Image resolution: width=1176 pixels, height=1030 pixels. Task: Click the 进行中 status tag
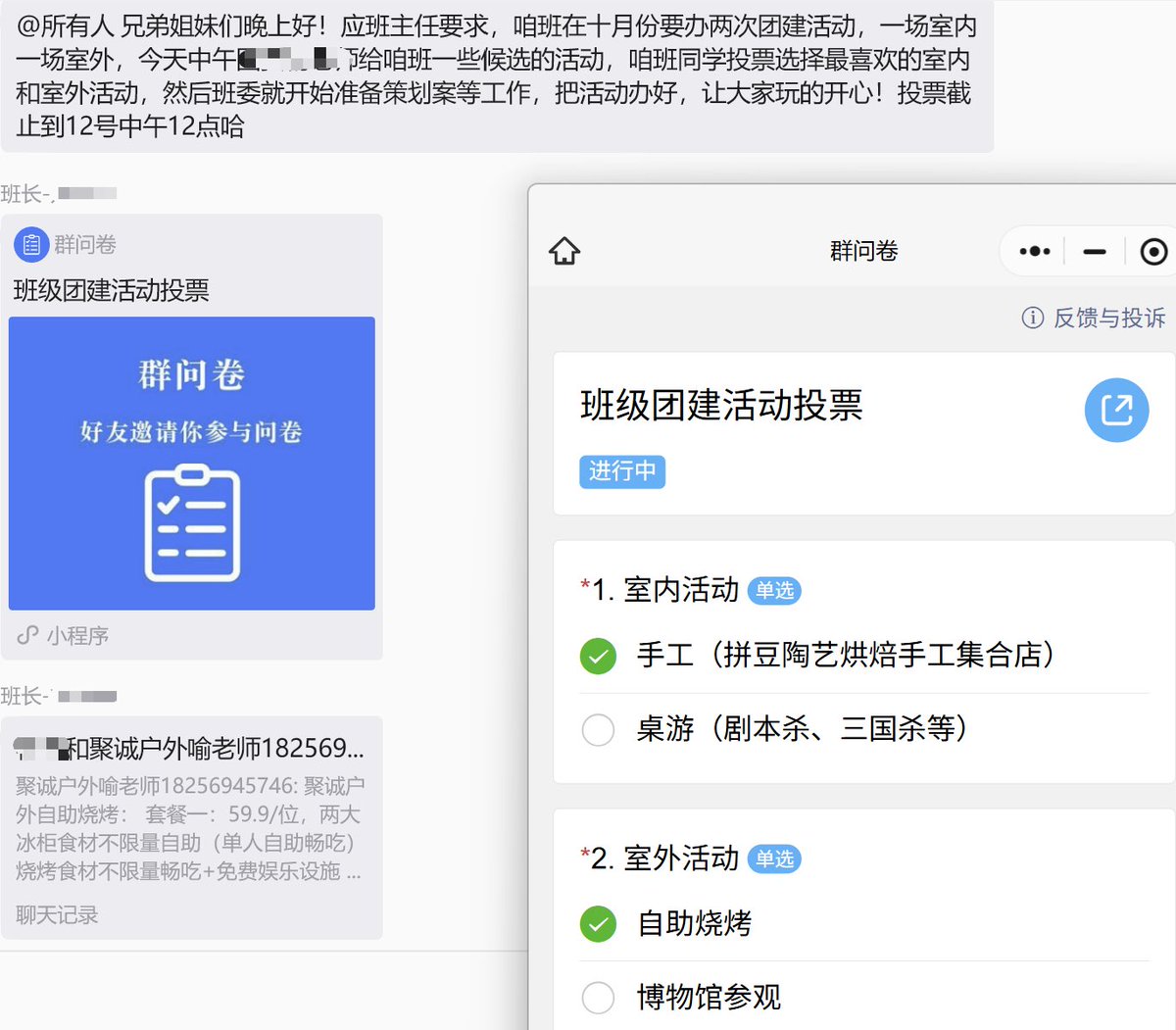pyautogui.click(x=622, y=471)
